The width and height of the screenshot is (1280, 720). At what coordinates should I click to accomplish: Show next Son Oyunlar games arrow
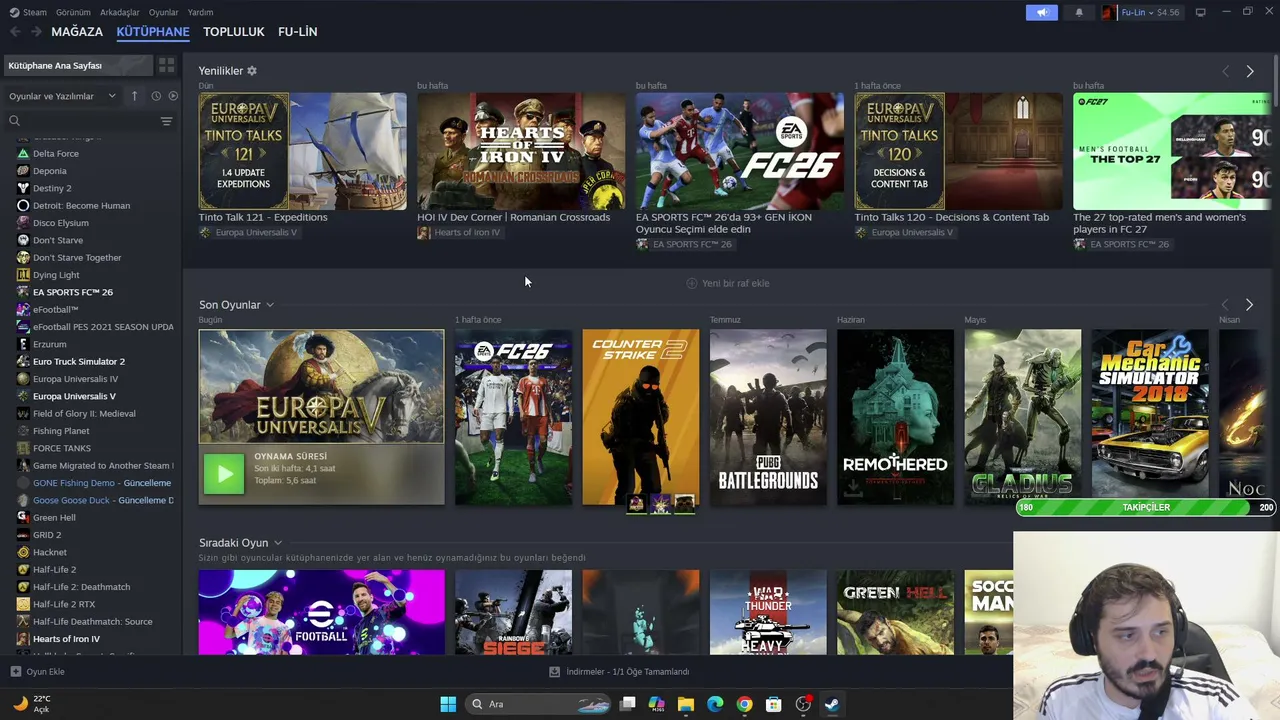pos(1249,304)
